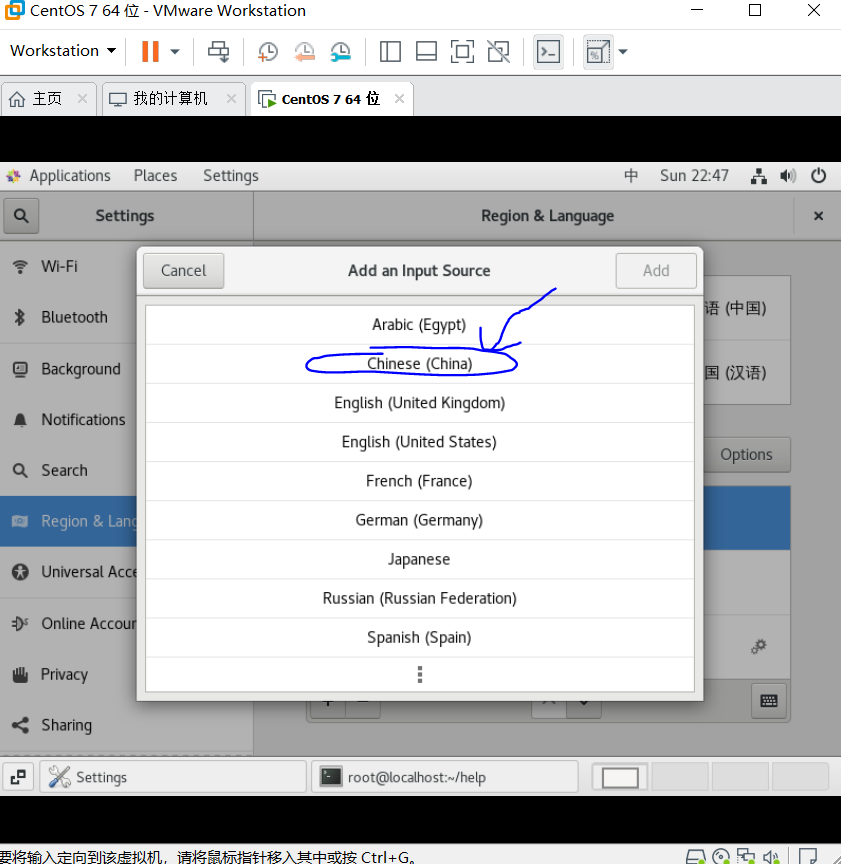Close the Region & Language window

[x=818, y=216]
